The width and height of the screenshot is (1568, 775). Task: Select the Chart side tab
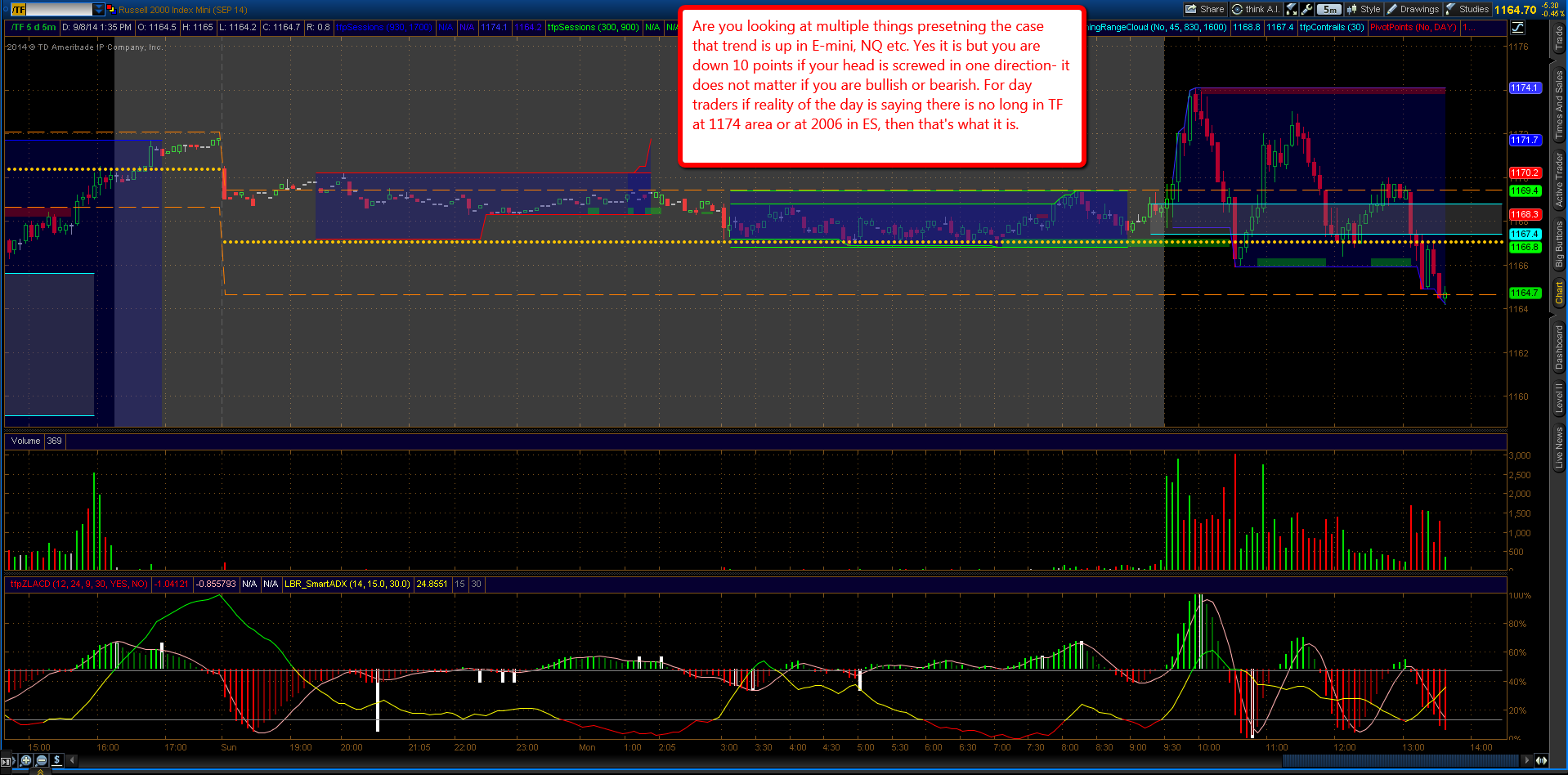pyautogui.click(x=1559, y=293)
